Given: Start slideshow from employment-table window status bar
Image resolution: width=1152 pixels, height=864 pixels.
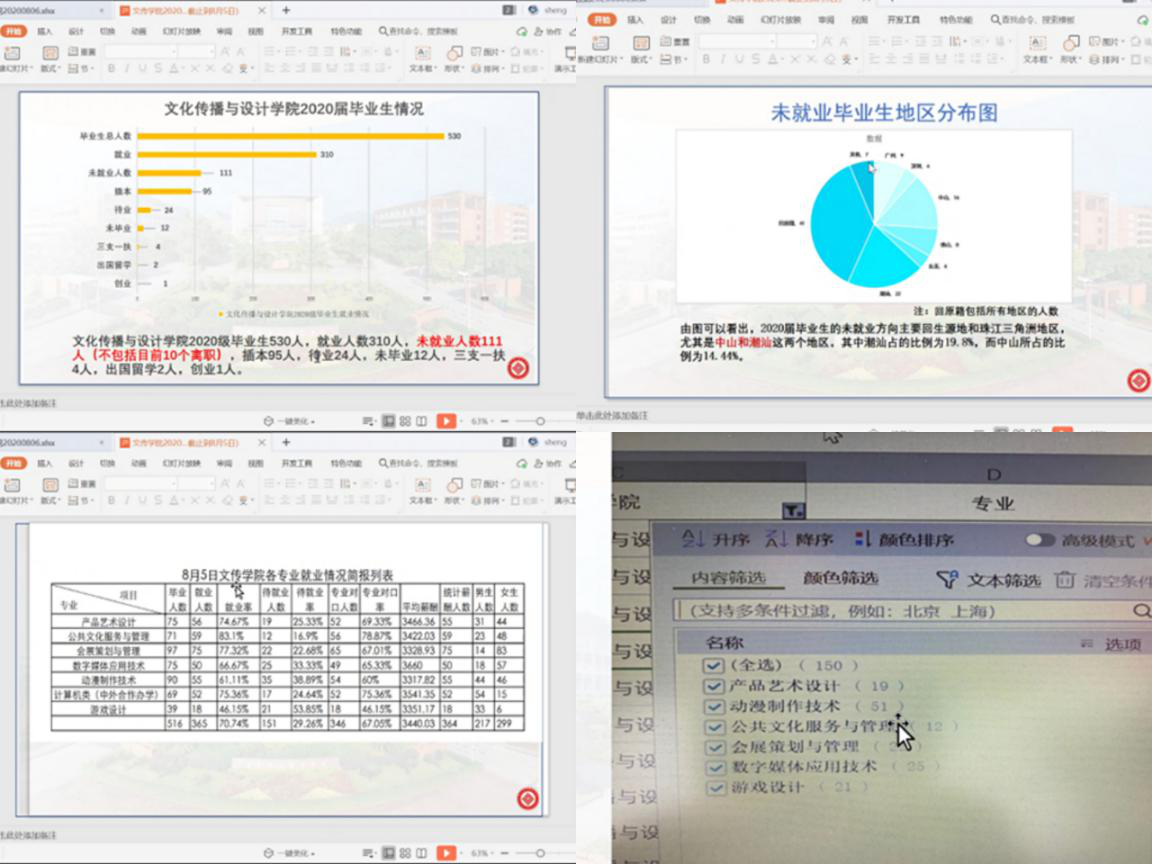Looking at the screenshot, I should (x=446, y=853).
